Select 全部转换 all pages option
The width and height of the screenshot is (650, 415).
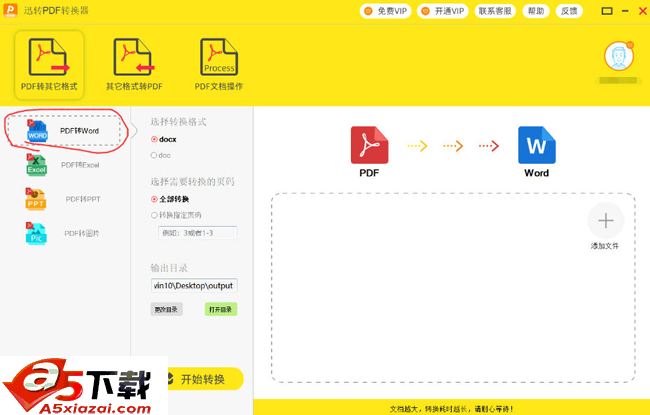[x=170, y=199]
